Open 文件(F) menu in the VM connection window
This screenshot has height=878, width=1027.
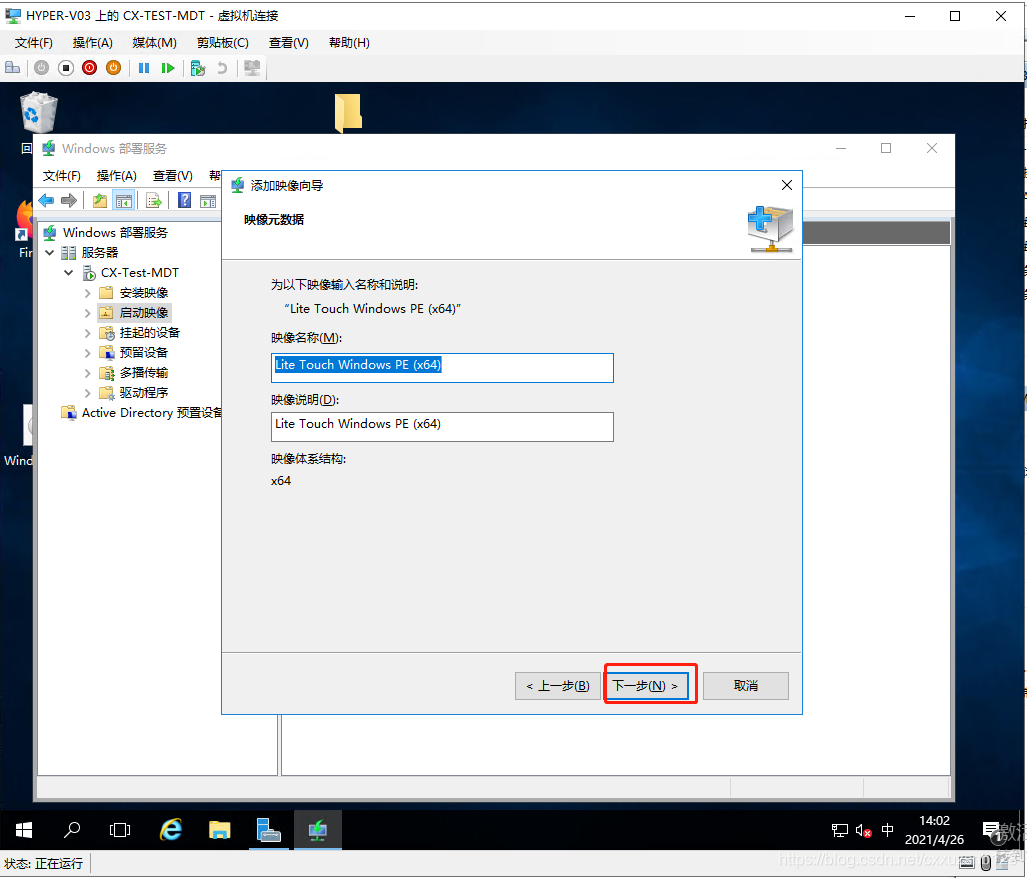pos(33,43)
